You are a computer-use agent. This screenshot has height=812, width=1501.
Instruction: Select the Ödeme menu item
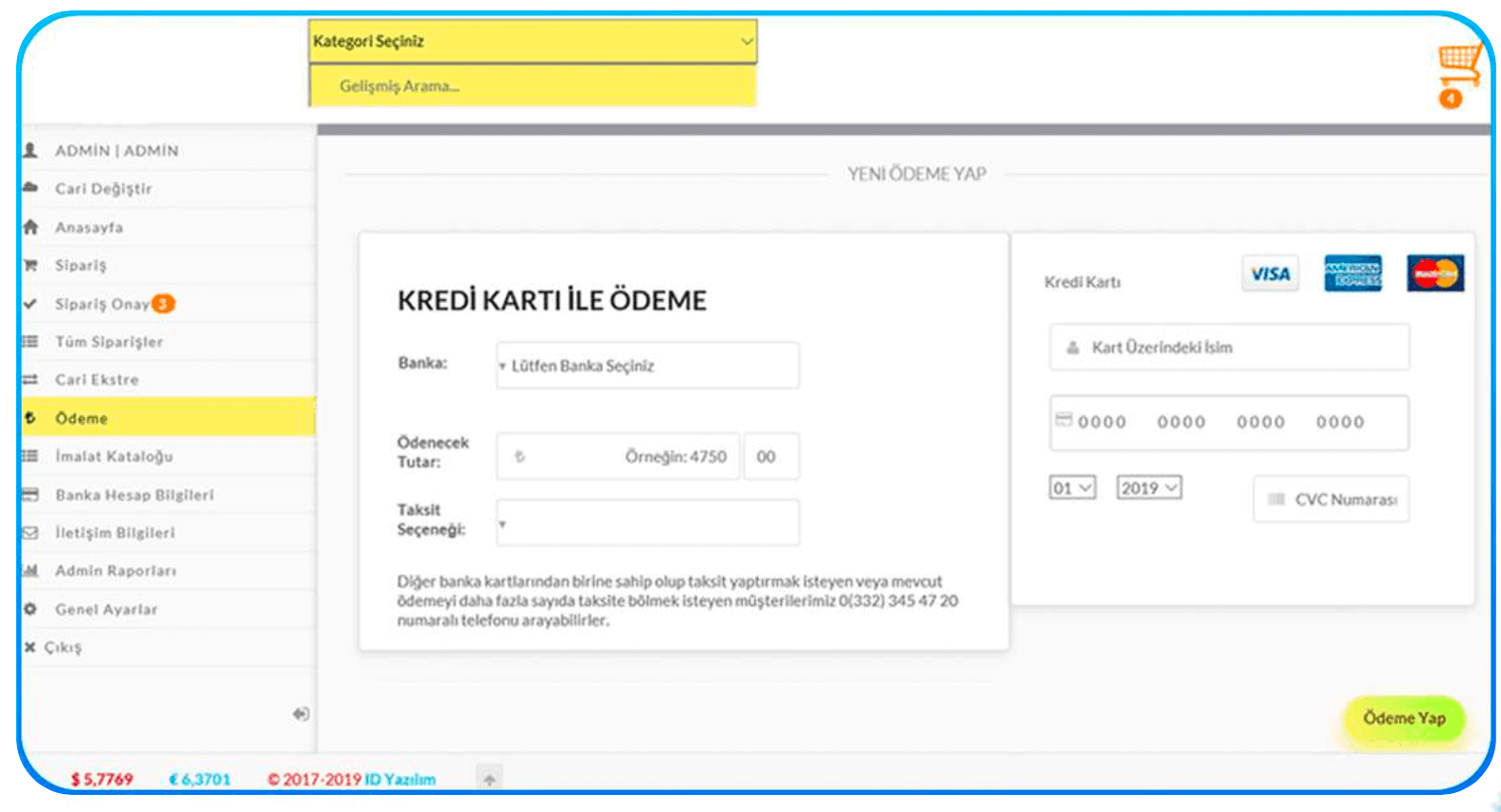click(x=168, y=417)
